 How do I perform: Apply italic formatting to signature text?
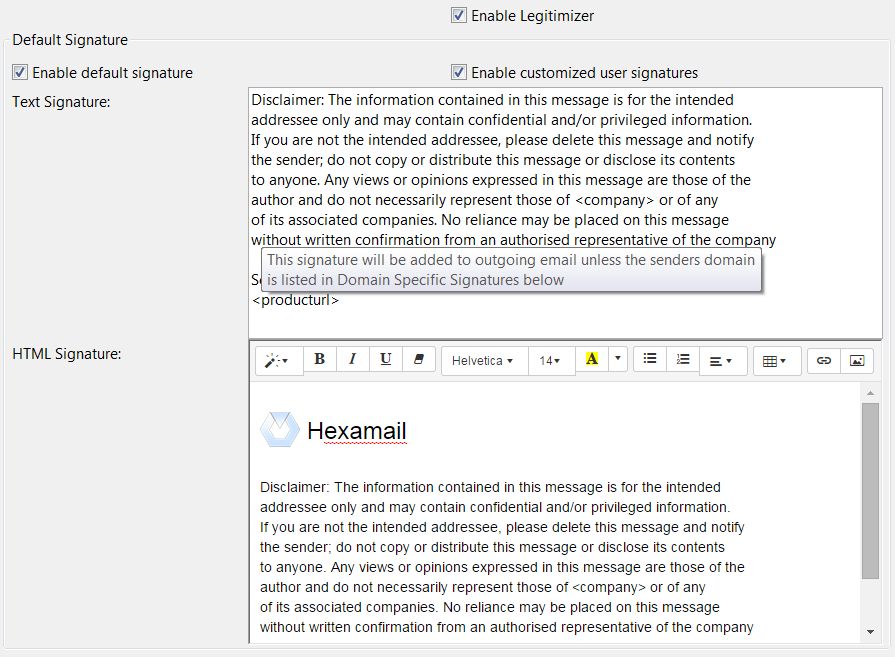tap(352, 360)
